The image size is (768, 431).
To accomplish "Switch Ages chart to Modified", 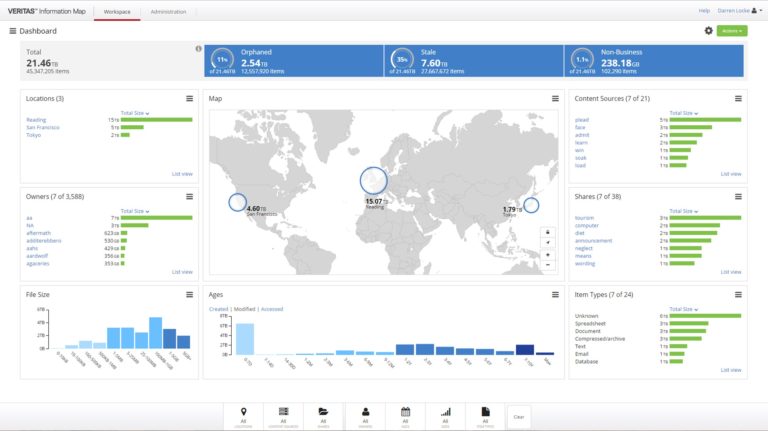I will [245, 309].
